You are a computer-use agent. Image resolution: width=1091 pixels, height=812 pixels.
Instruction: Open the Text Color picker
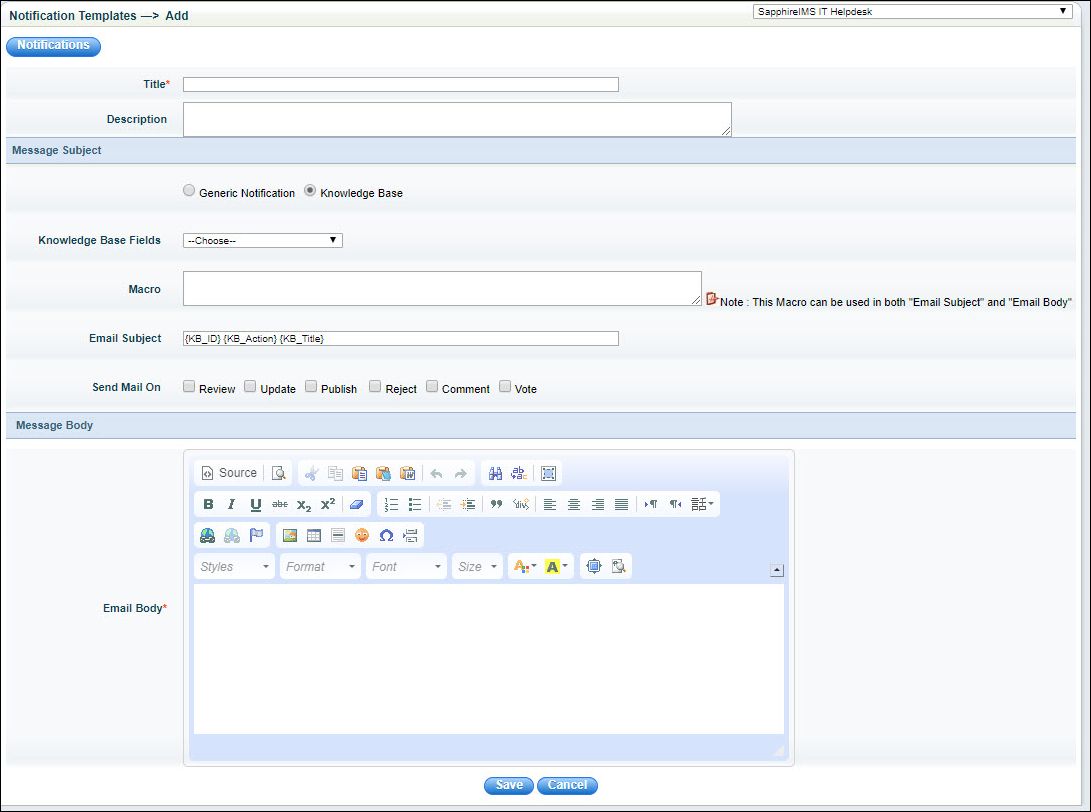525,566
